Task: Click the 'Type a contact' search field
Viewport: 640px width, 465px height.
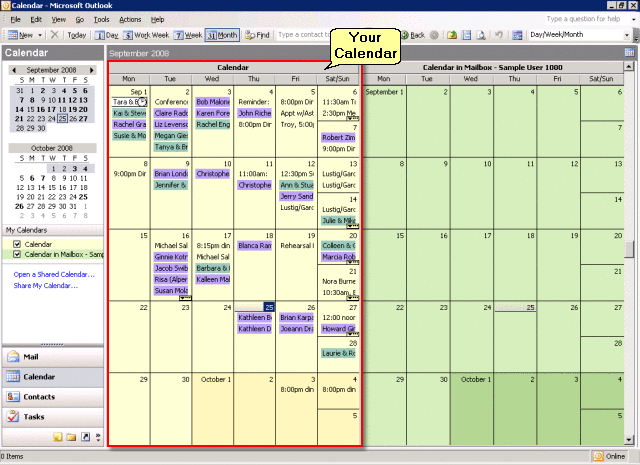Action: pyautogui.click(x=304, y=35)
